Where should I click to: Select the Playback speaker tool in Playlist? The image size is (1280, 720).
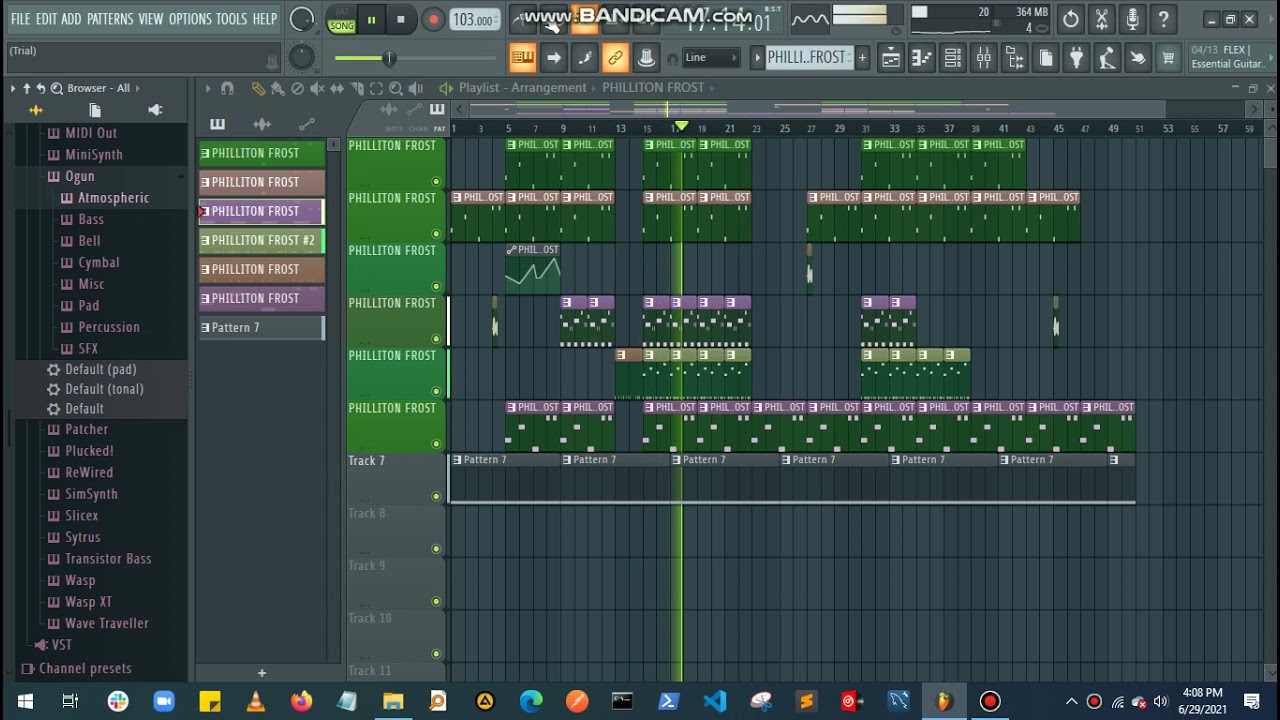pos(416,89)
